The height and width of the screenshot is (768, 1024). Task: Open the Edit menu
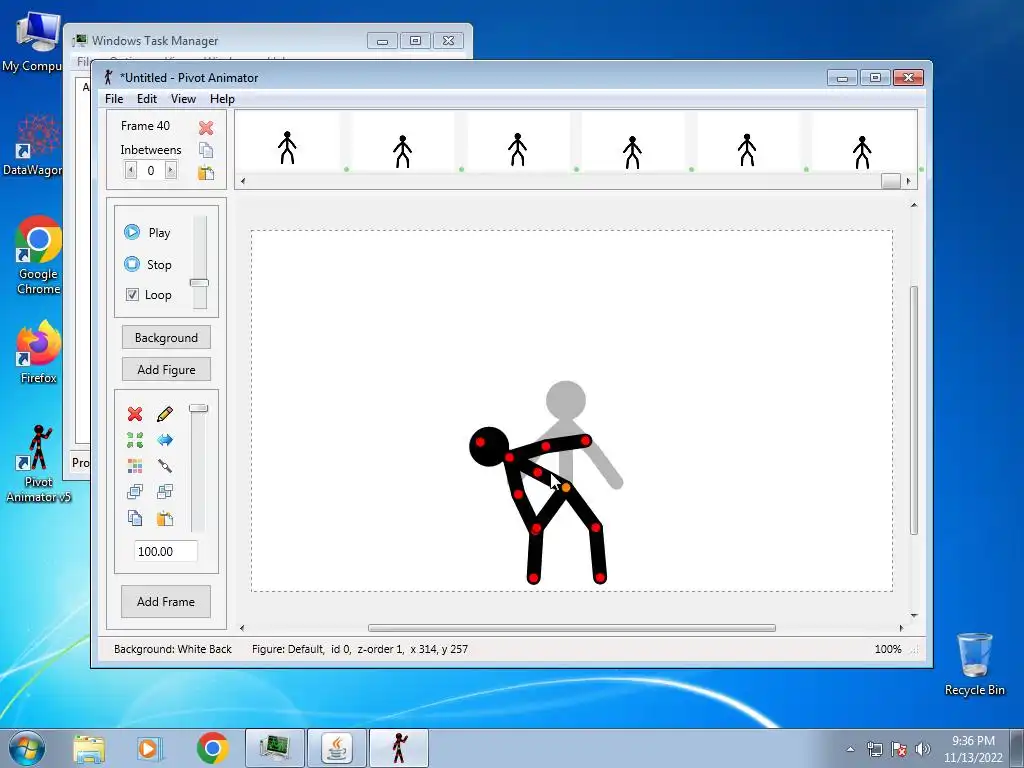click(146, 99)
